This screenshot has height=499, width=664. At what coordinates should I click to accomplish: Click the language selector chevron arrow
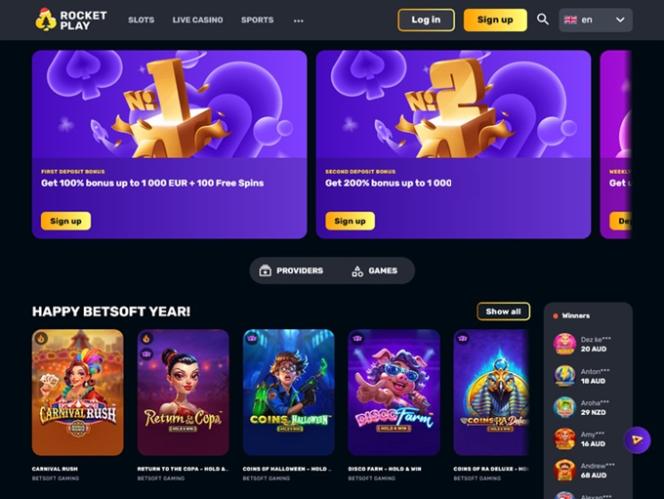pos(620,20)
